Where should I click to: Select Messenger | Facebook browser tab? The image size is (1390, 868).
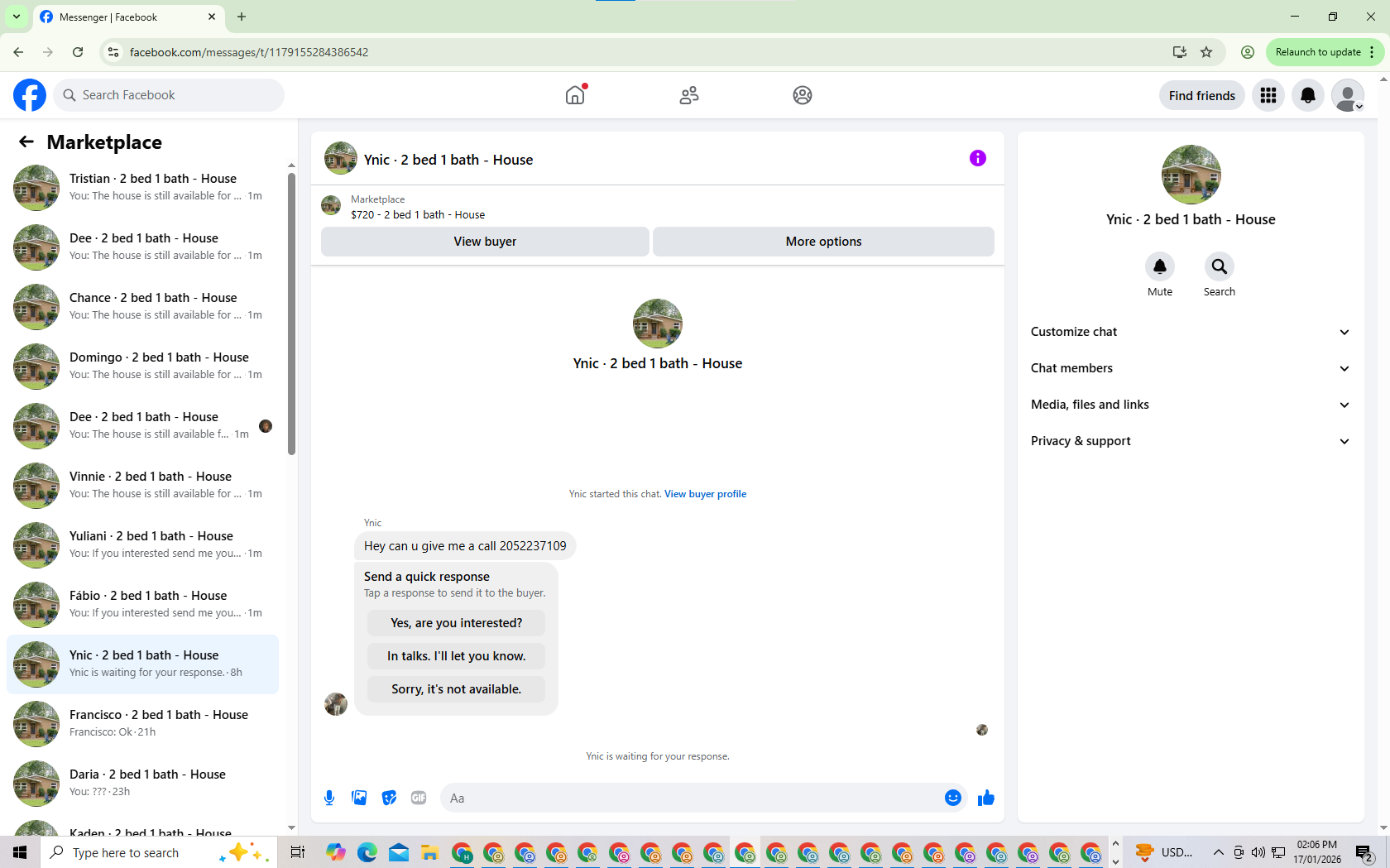[128, 17]
